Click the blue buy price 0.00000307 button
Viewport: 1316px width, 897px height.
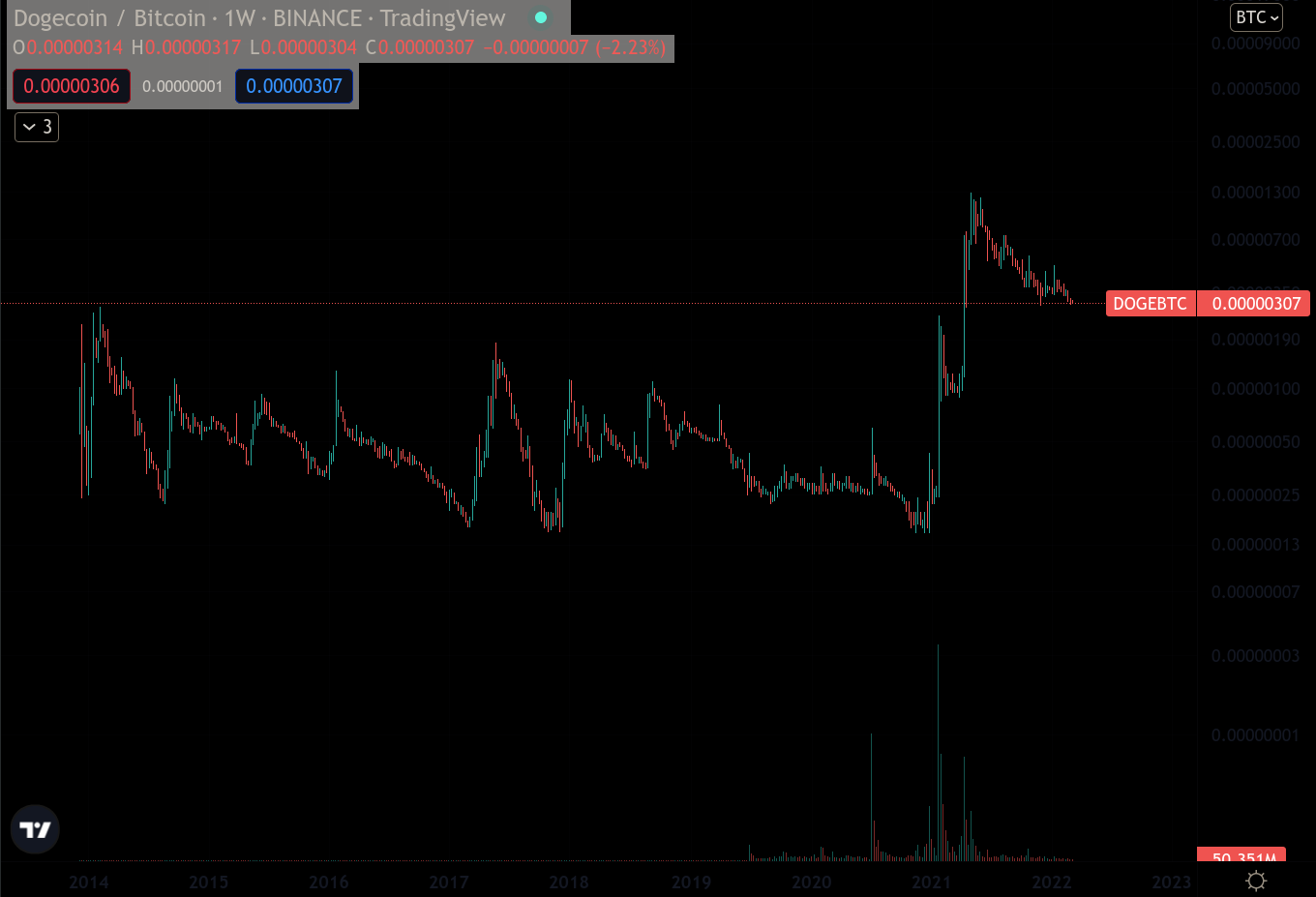pyautogui.click(x=294, y=86)
